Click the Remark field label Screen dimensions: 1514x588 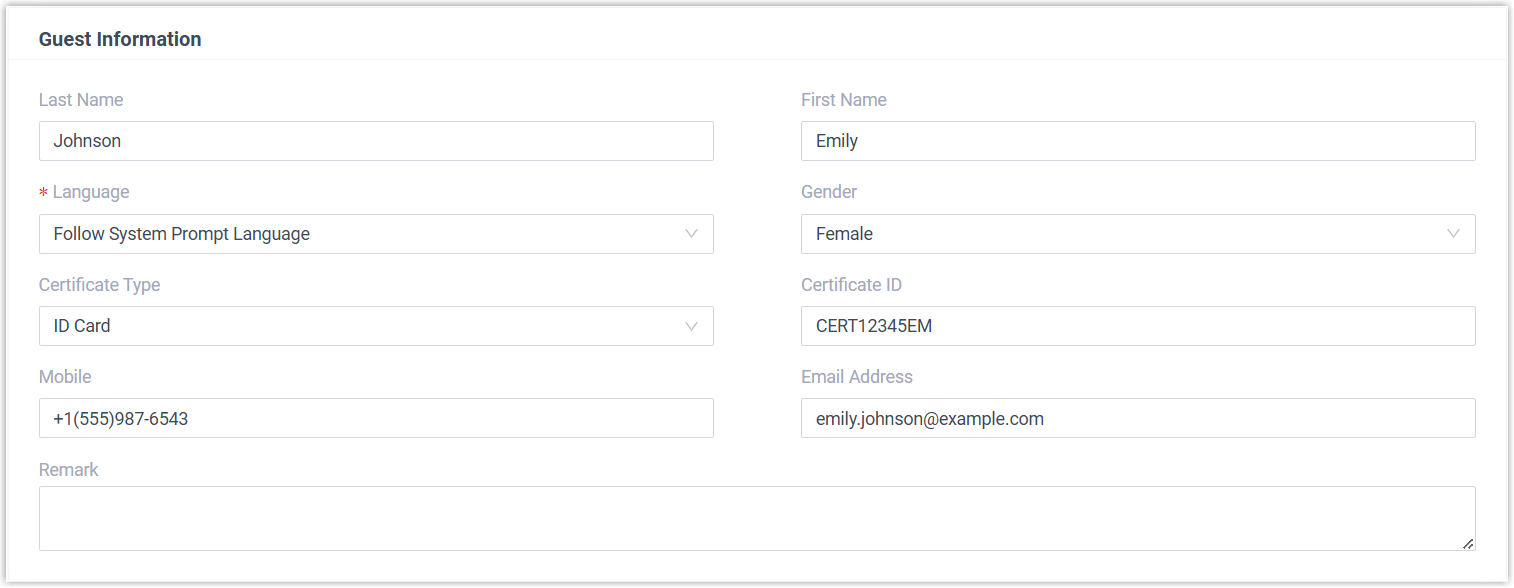click(69, 470)
